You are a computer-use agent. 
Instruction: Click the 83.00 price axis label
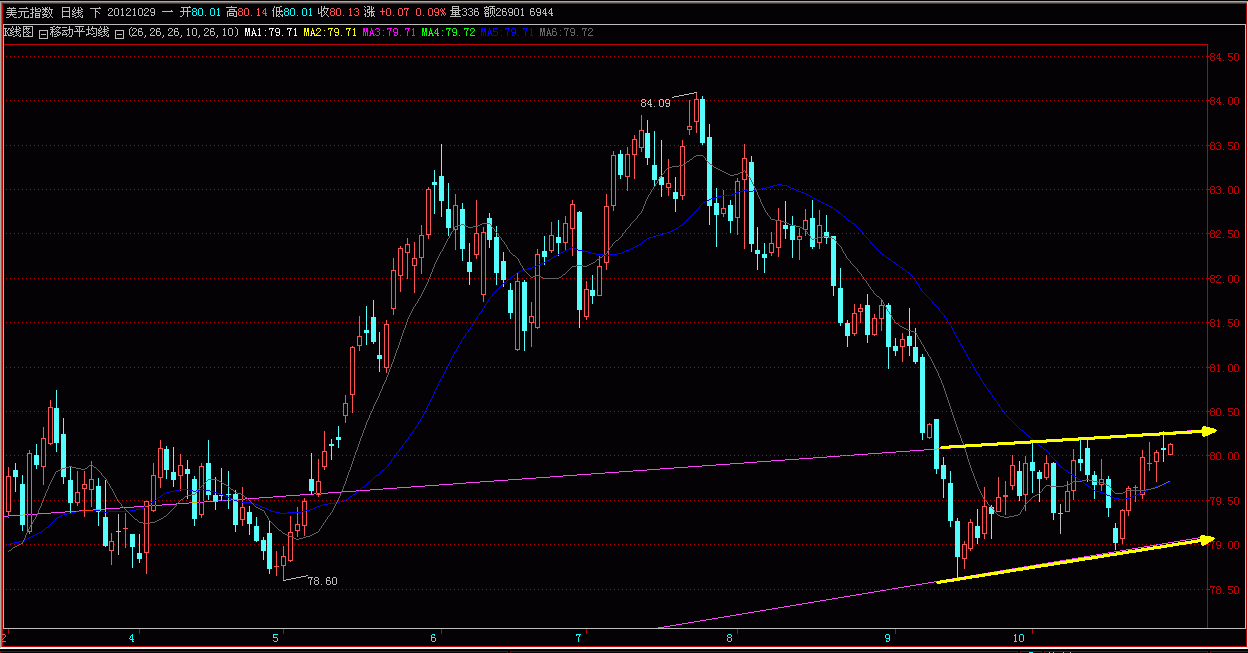tap(1225, 190)
